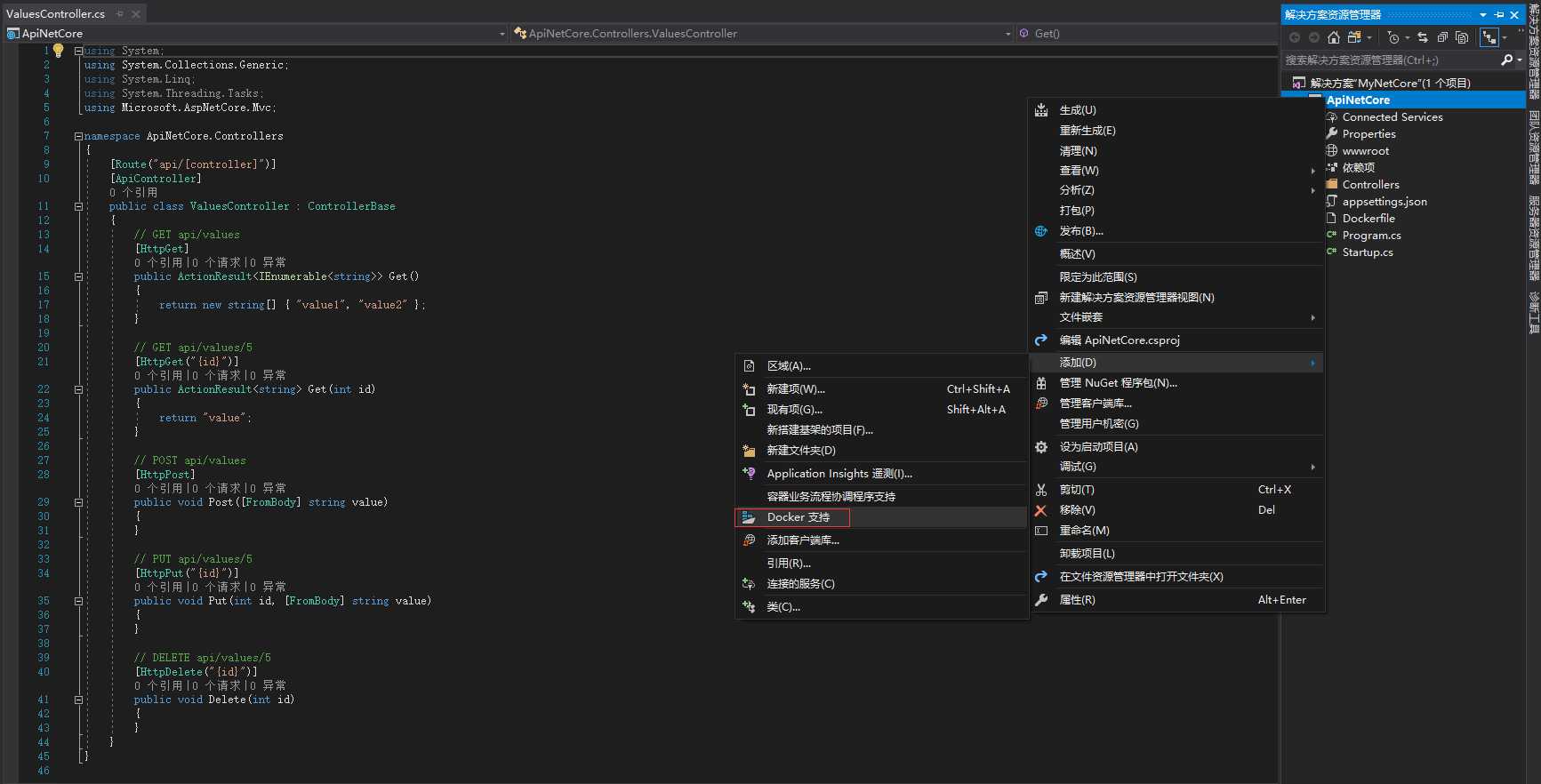Open the ApiNetCore project dropdown in navigation bar
This screenshot has height=784, width=1541.
pos(502,34)
